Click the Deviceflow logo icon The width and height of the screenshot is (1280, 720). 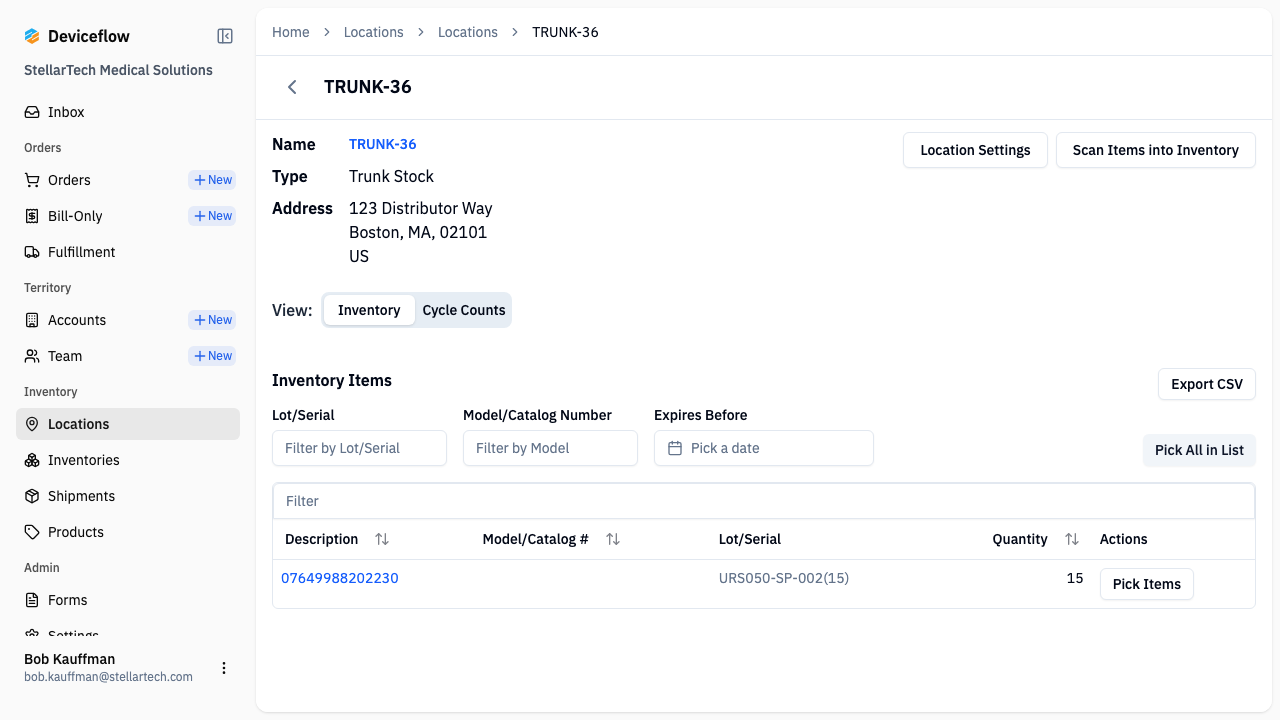32,36
